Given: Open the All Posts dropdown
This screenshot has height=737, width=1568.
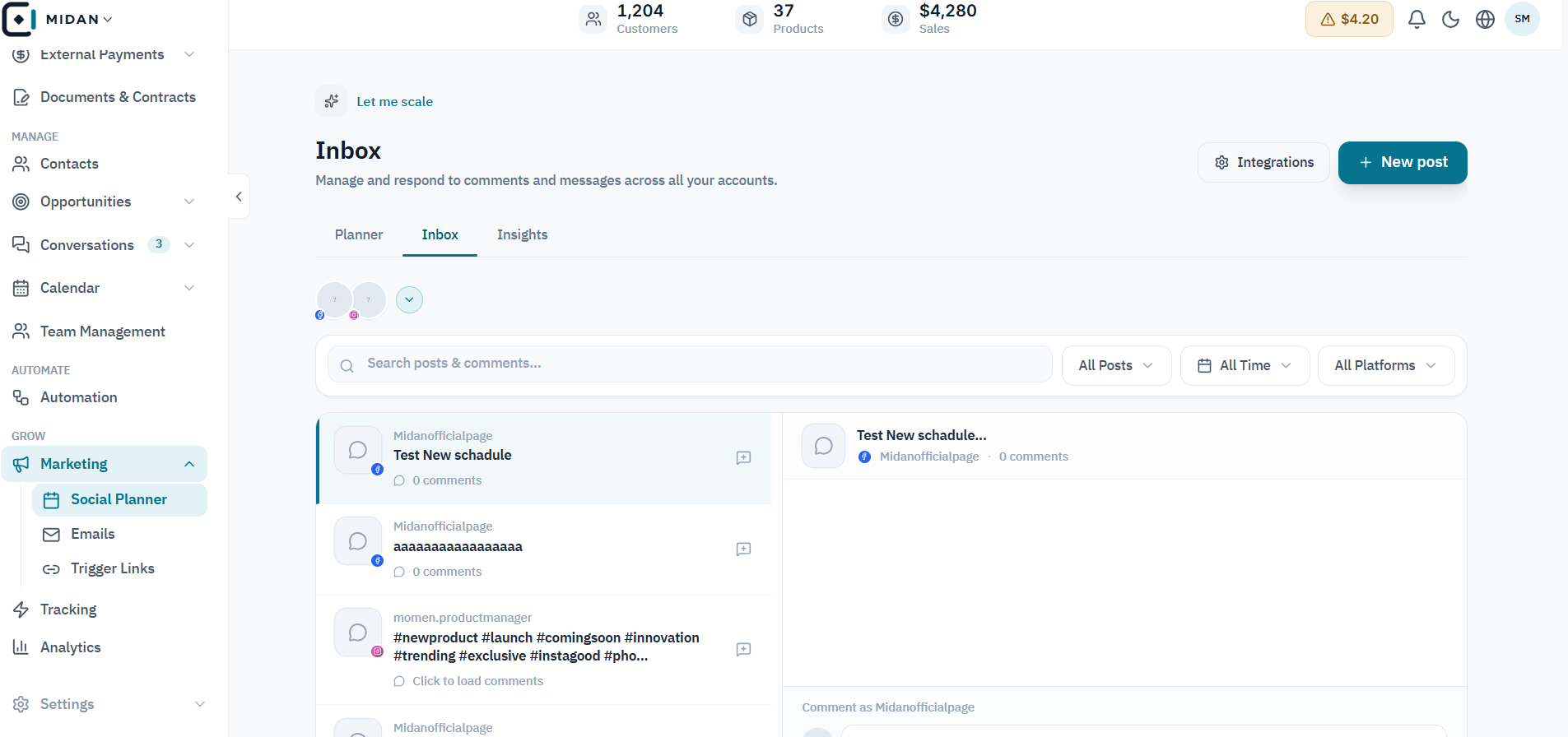Looking at the screenshot, I should (1116, 366).
